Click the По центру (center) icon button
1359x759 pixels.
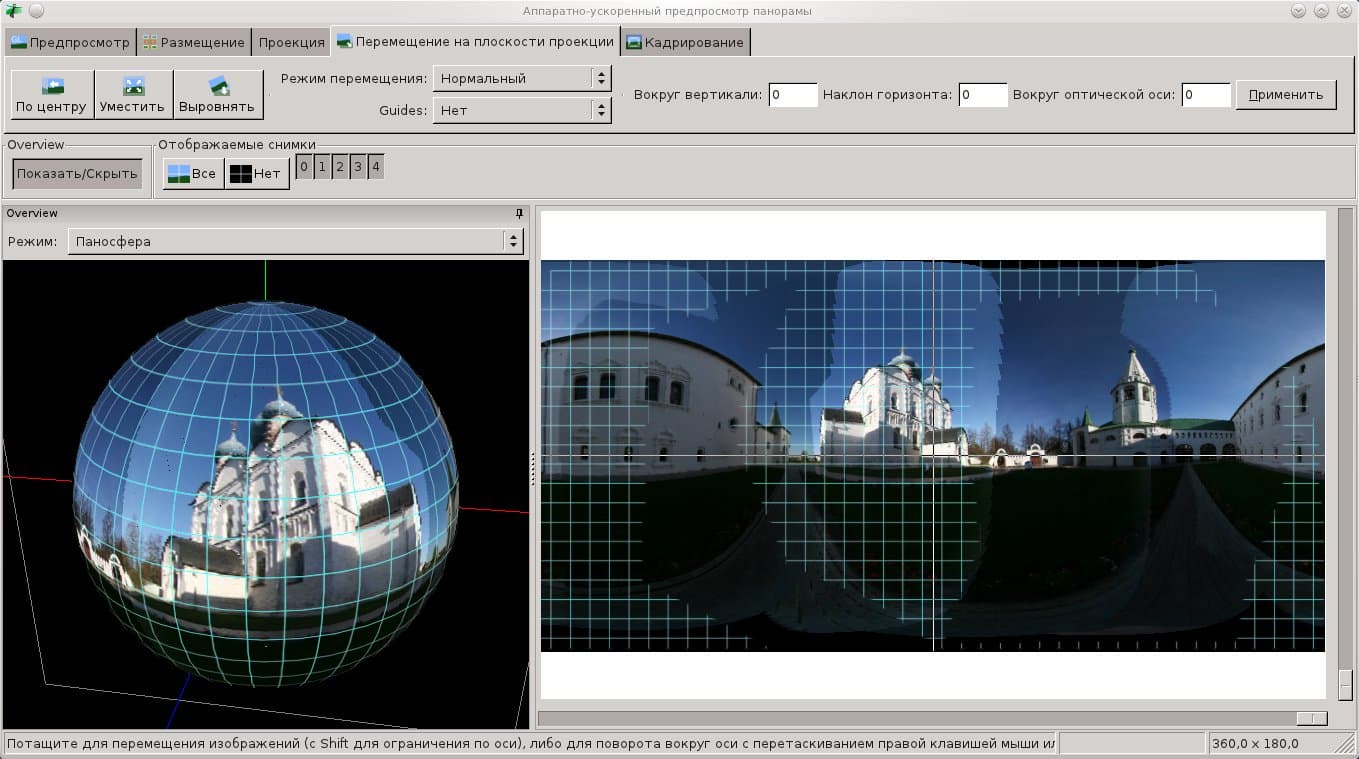click(52, 95)
